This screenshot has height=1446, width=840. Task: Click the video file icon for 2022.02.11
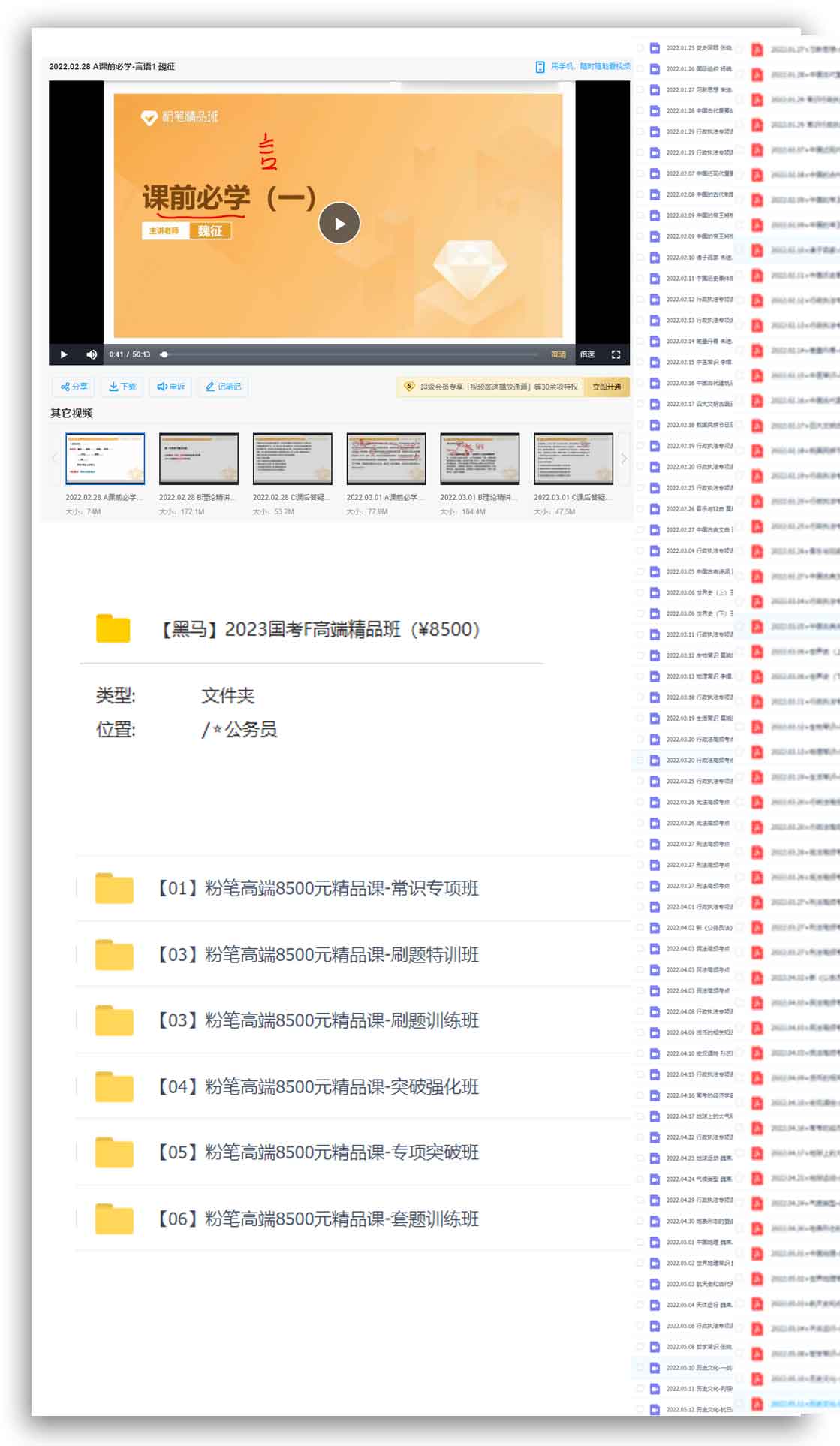pyautogui.click(x=655, y=279)
